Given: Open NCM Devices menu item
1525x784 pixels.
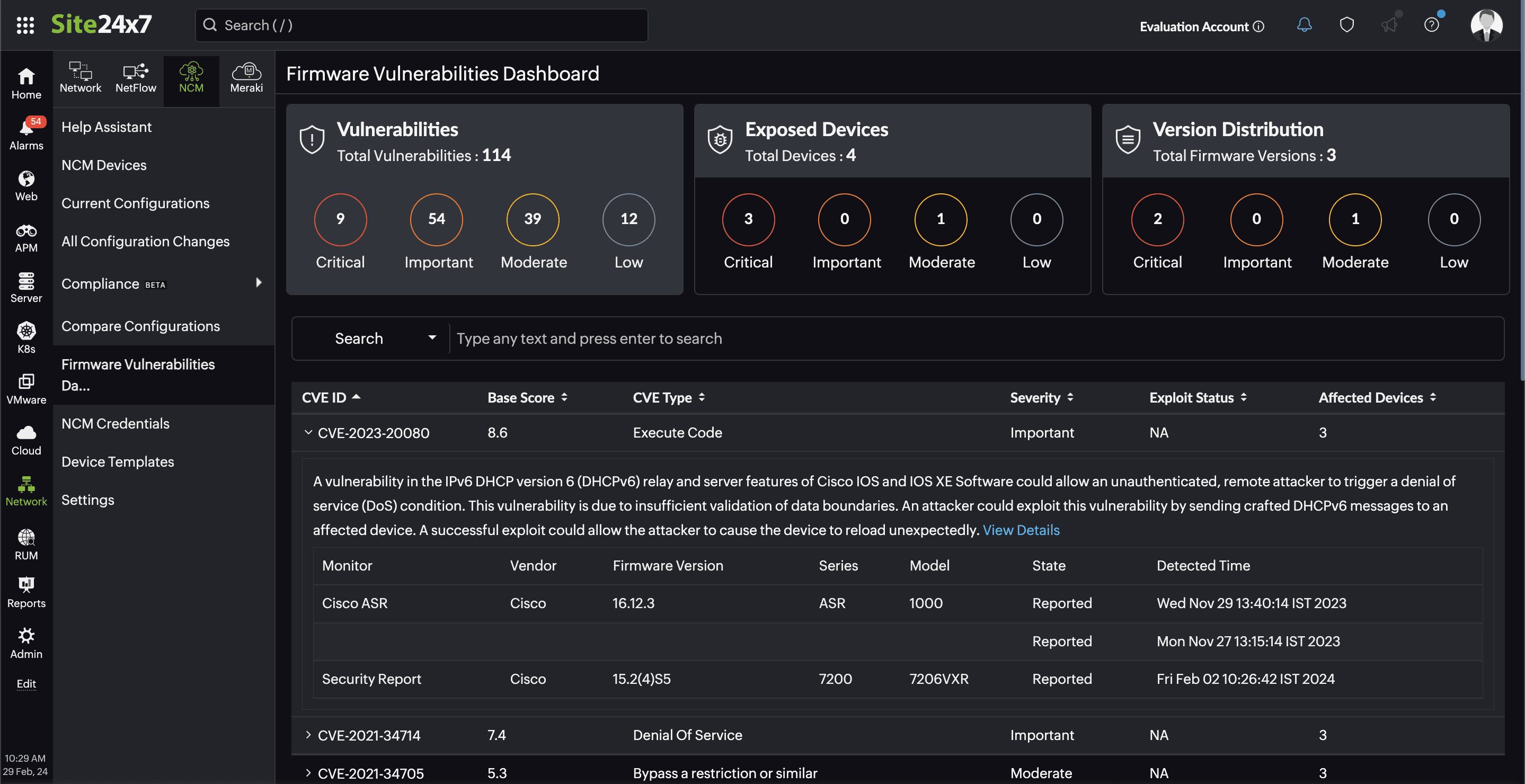Looking at the screenshot, I should coord(104,165).
